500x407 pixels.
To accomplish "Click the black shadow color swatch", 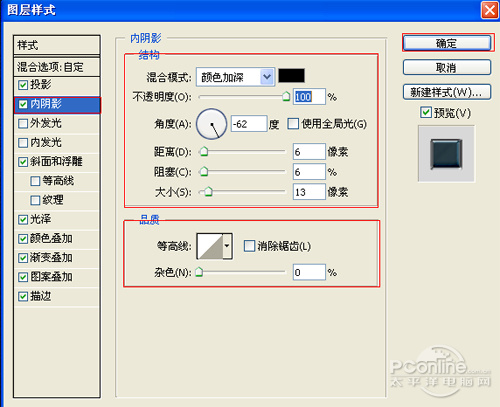I will tap(291, 76).
